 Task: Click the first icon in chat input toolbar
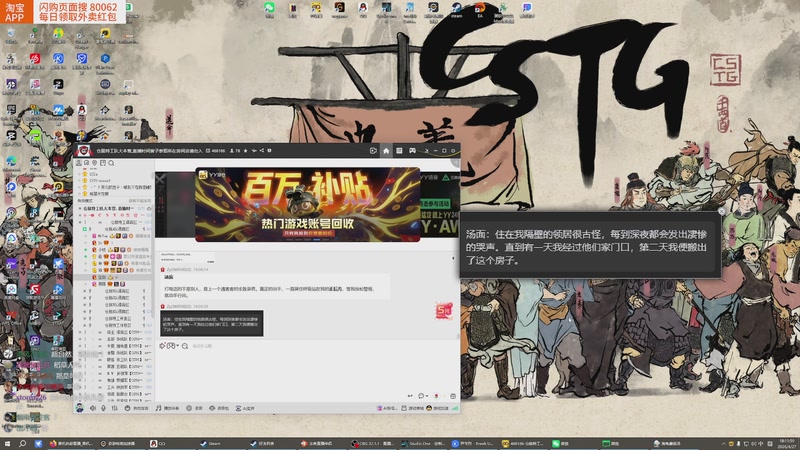pyautogui.click(x=162, y=346)
